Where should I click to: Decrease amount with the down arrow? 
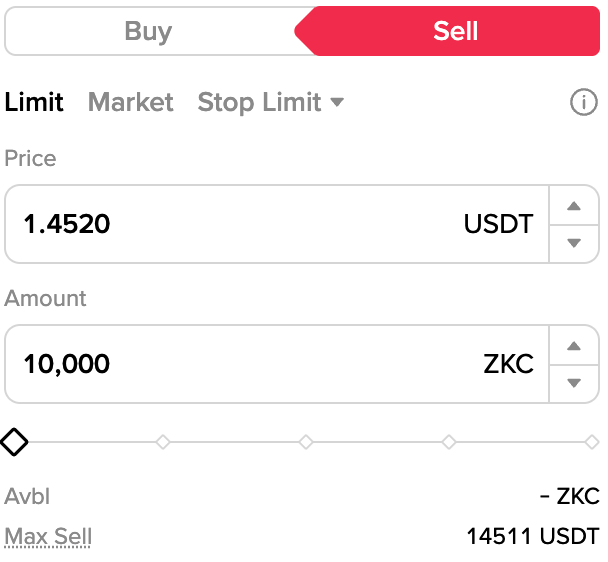pyautogui.click(x=574, y=382)
